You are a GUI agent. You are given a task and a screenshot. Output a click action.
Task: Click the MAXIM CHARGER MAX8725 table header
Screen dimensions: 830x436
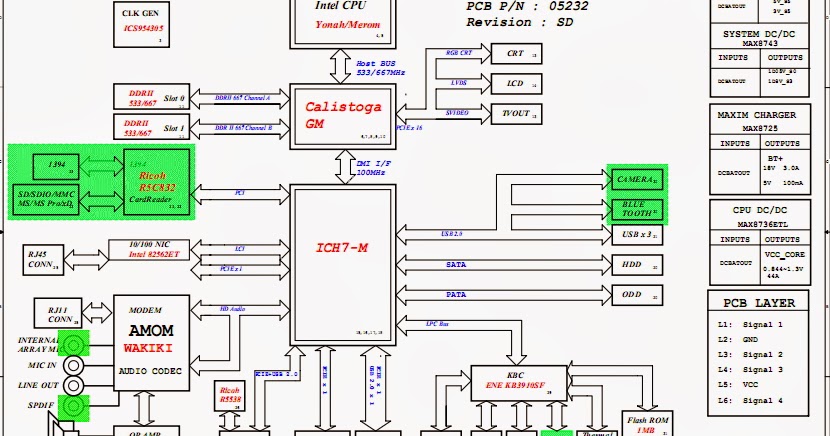pos(756,121)
